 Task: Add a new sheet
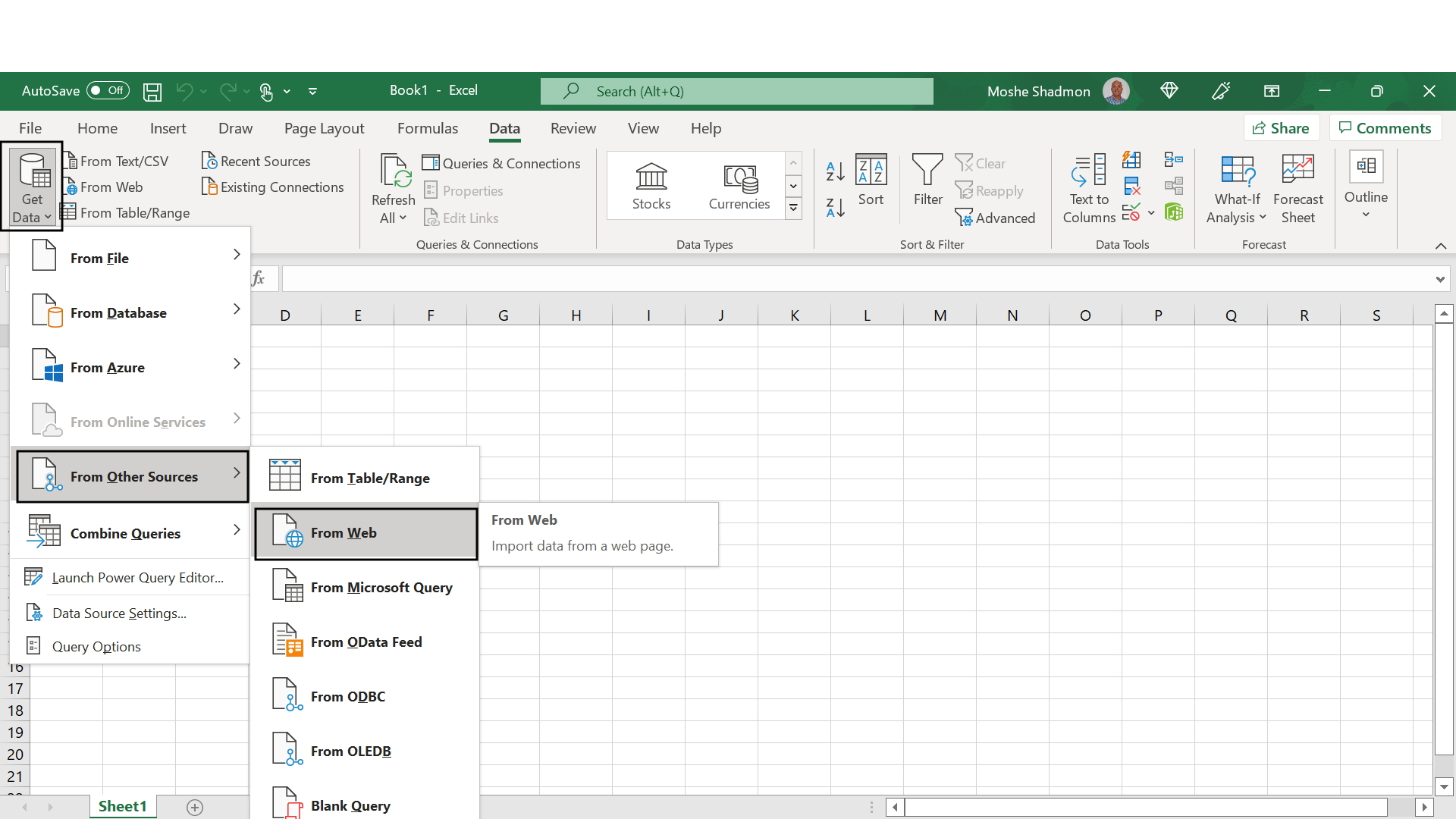tap(195, 808)
